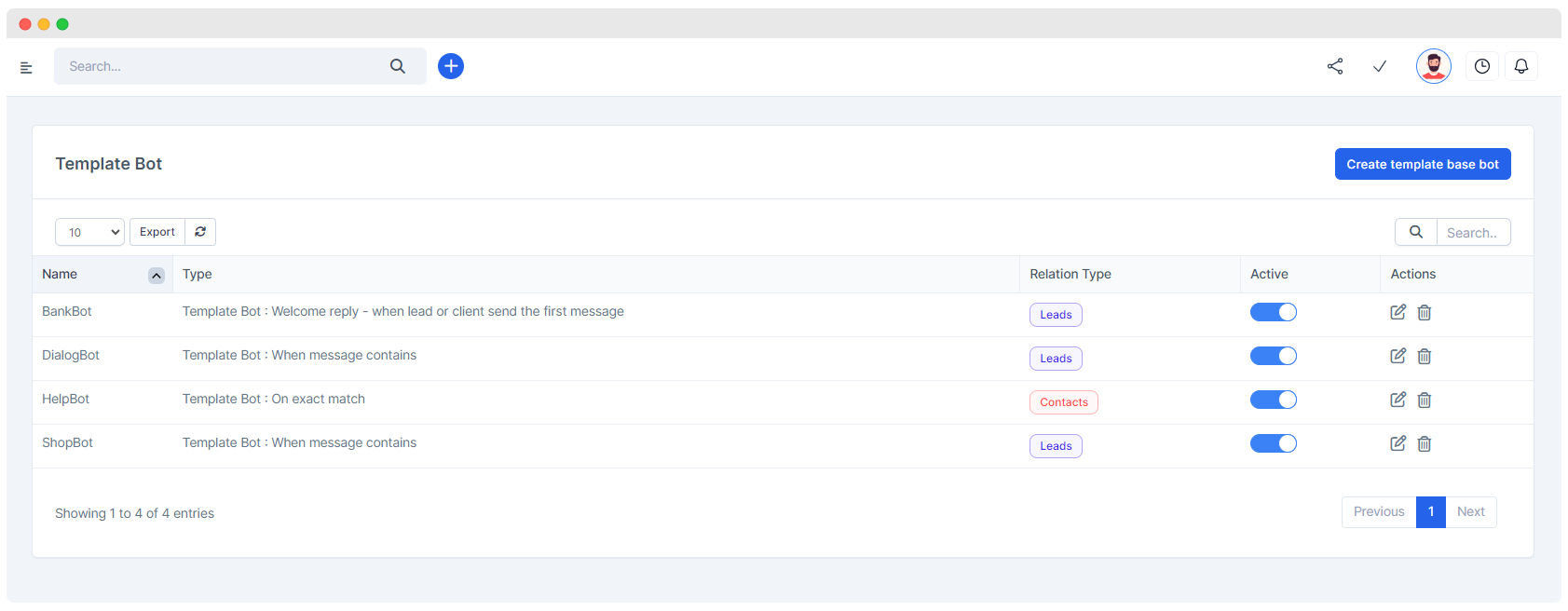Open the rows-per-page dropdown showing 10
The height and width of the screenshot is (611, 1568).
89,232
